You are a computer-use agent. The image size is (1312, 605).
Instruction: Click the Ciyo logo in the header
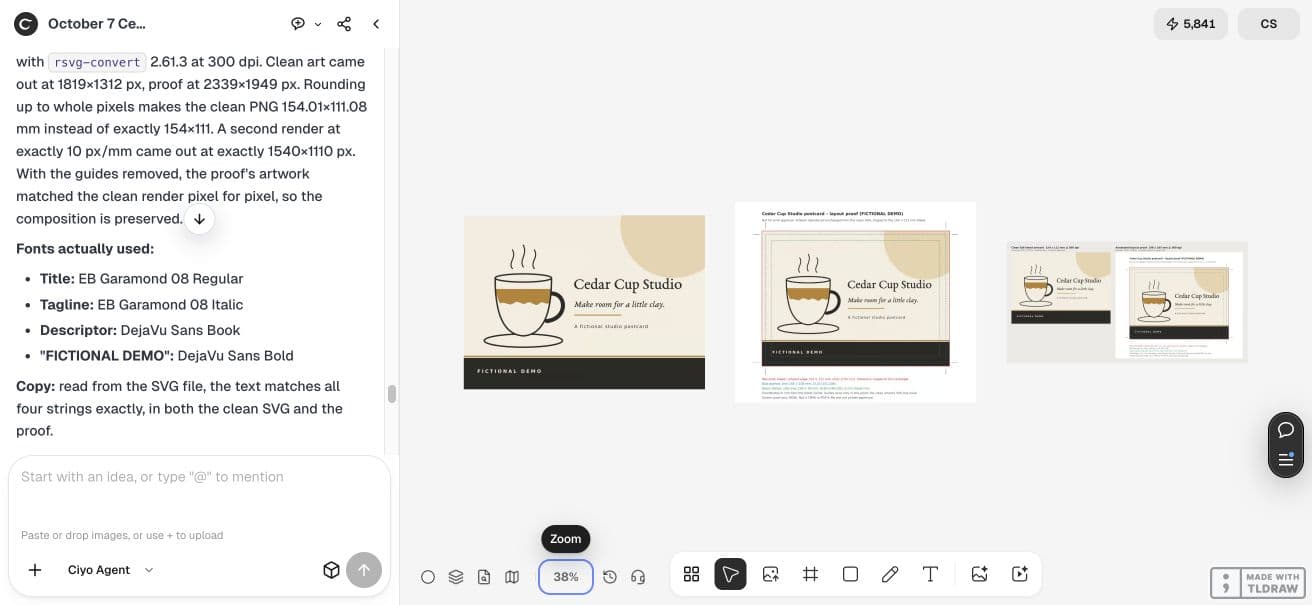[x=26, y=23]
